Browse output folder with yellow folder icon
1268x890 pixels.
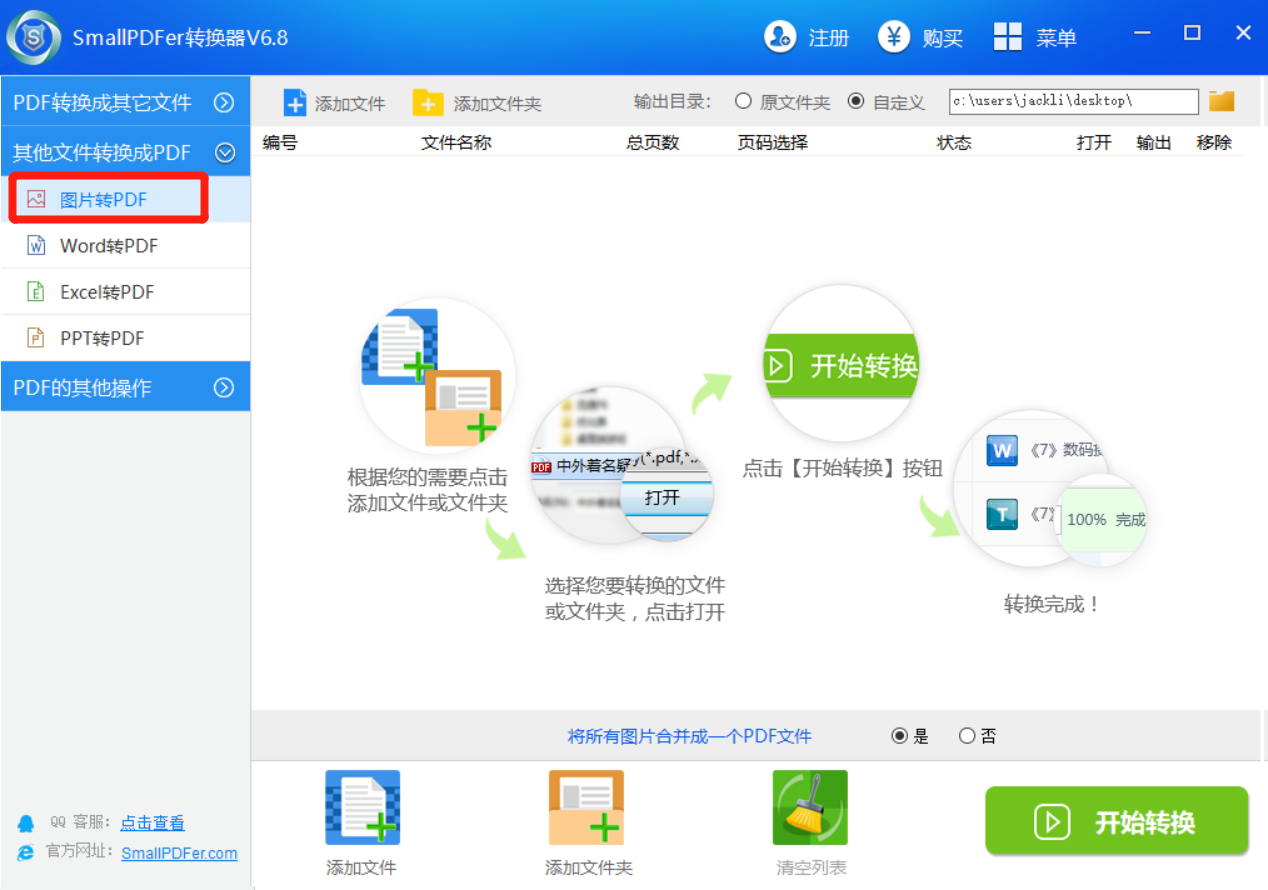[x=1222, y=101]
